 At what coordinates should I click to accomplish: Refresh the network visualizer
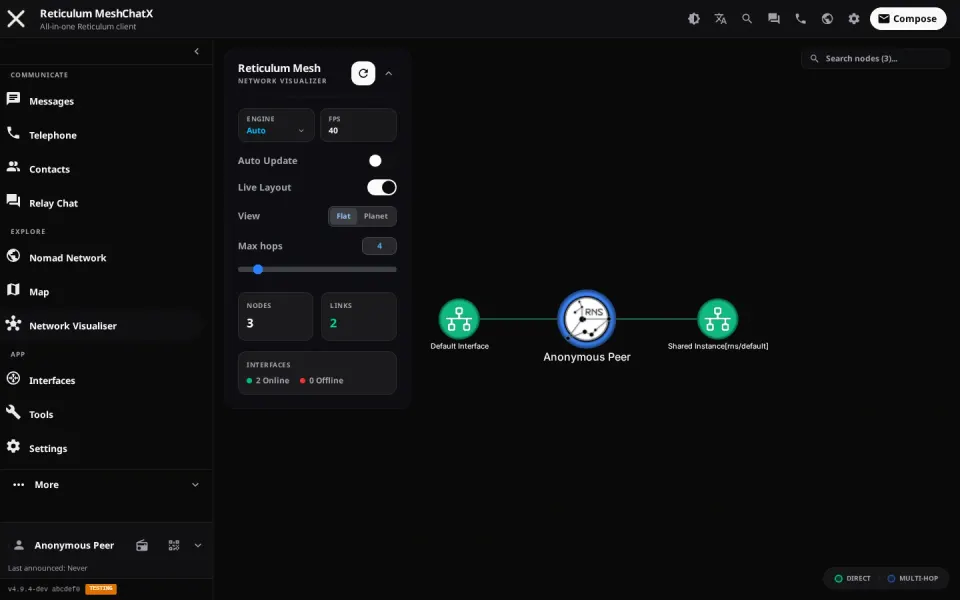point(363,73)
